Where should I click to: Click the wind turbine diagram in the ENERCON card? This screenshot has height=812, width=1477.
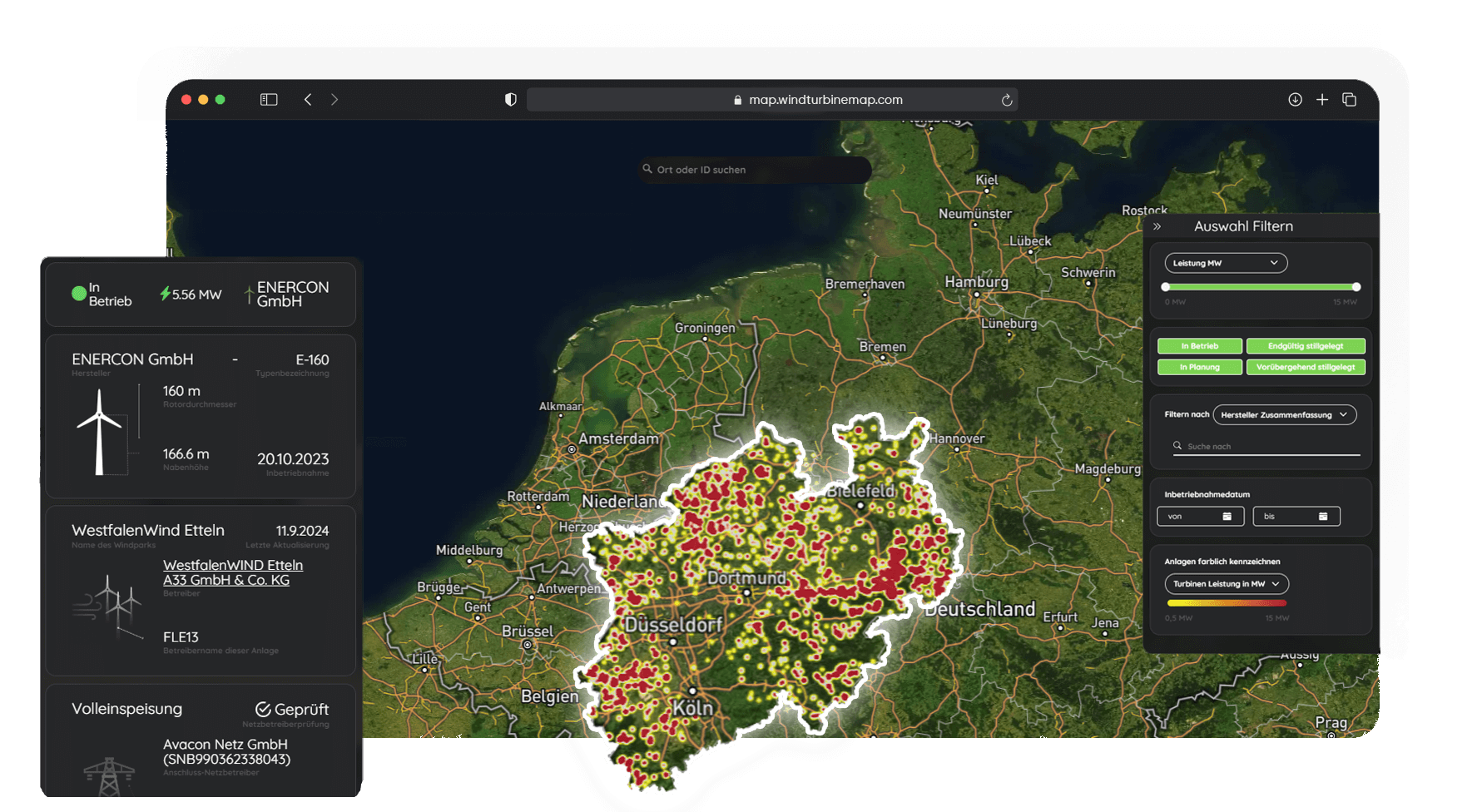pos(102,428)
